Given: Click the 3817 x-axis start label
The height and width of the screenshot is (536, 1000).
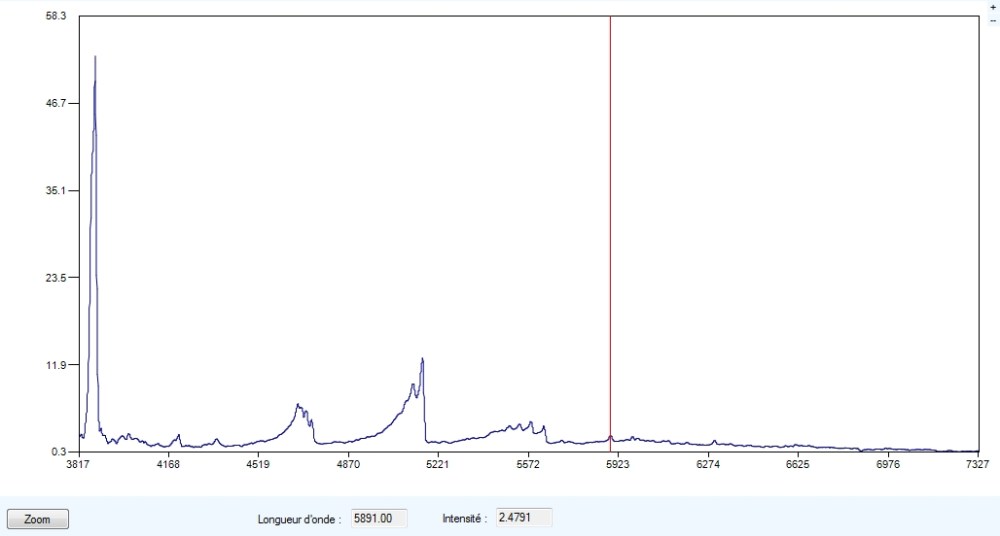Looking at the screenshot, I should (x=78, y=464).
